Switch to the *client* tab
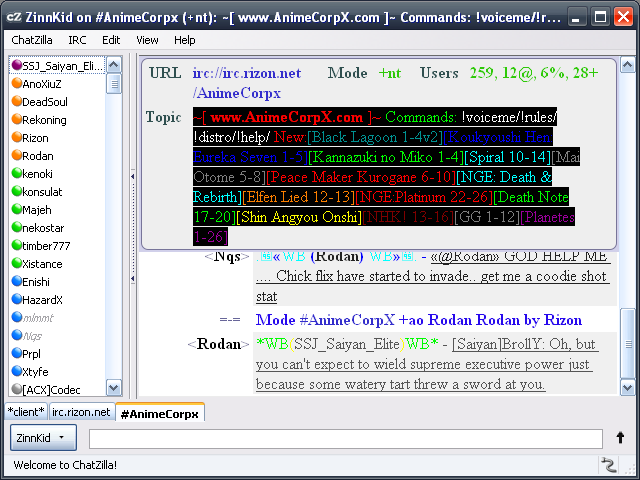The height and width of the screenshot is (480, 640). tap(25, 412)
